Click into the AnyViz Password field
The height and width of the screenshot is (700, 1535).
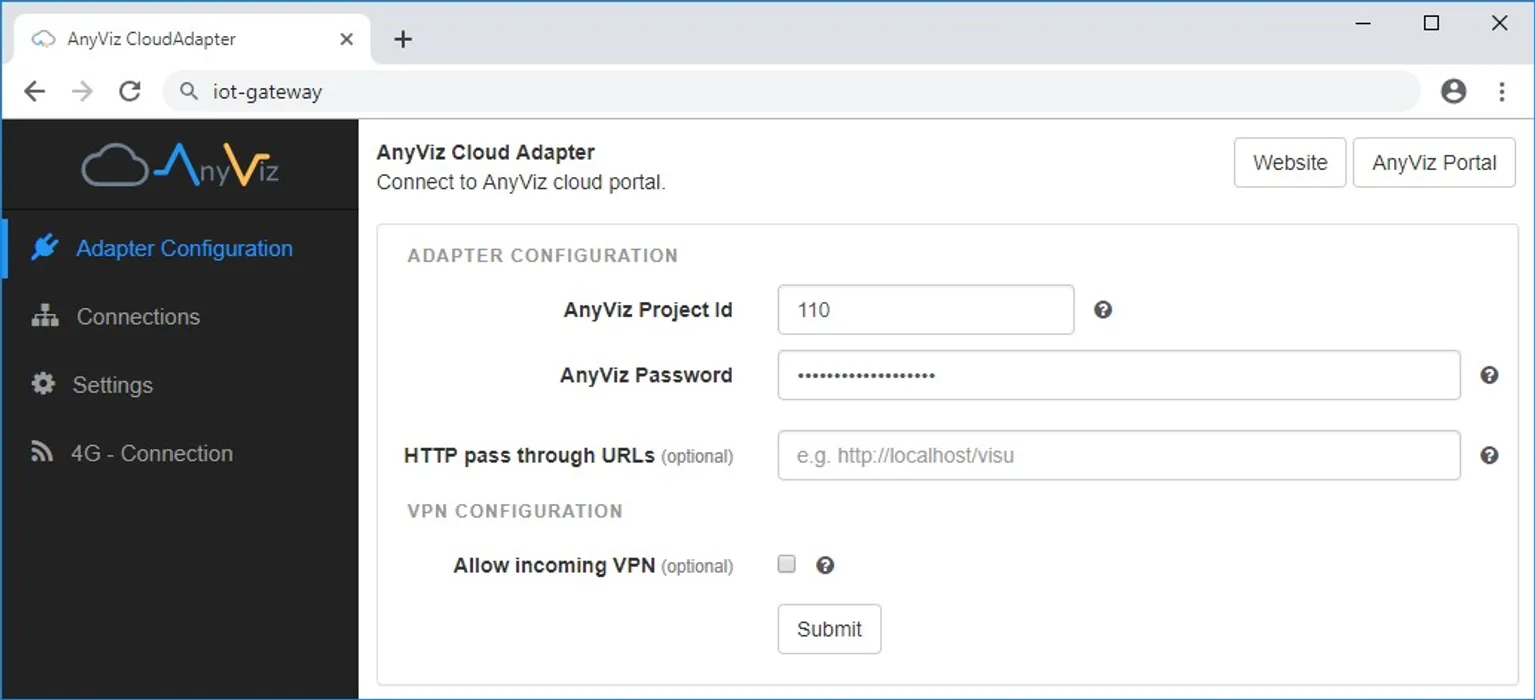pyautogui.click(x=1118, y=375)
